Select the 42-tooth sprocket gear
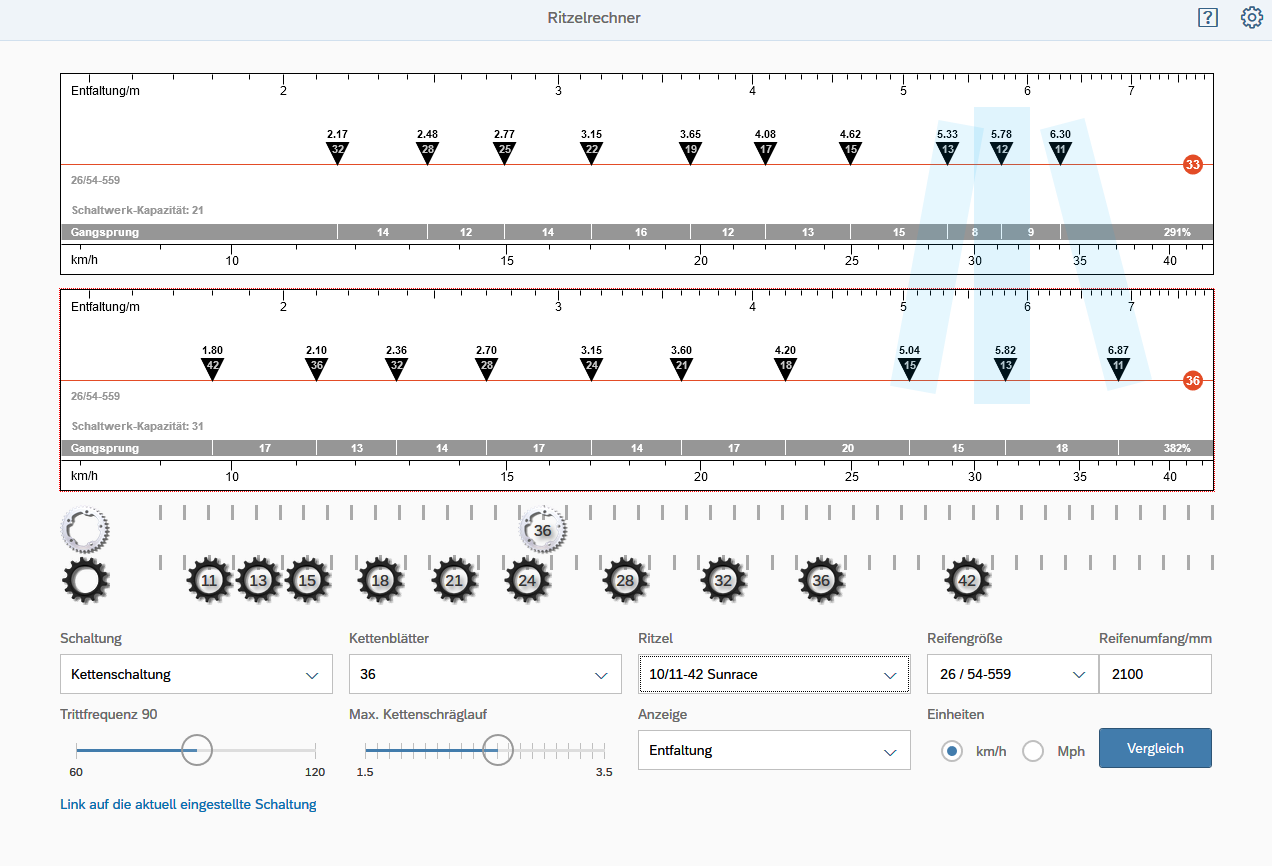 967,581
